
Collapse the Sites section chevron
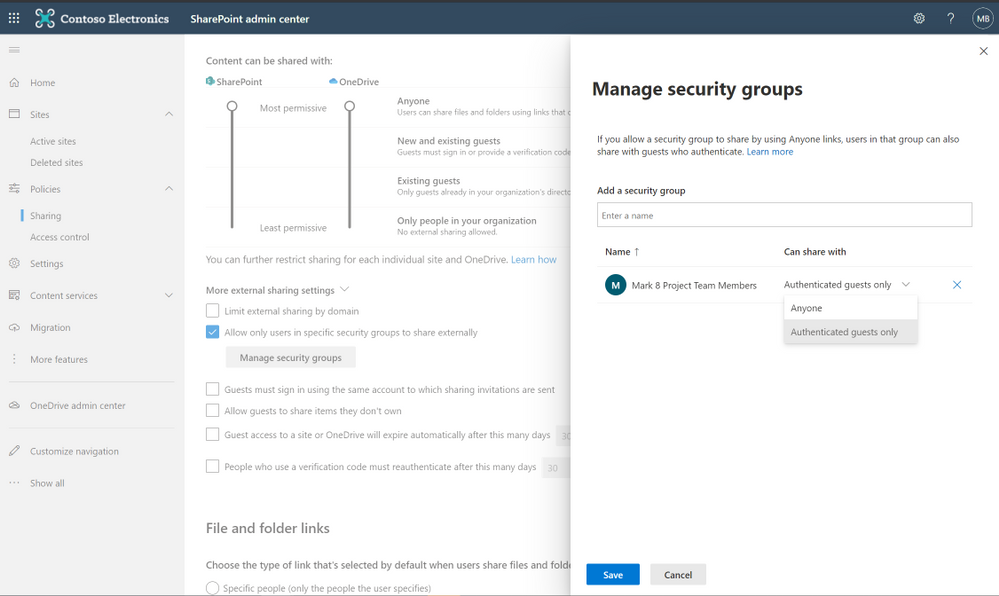pos(169,114)
